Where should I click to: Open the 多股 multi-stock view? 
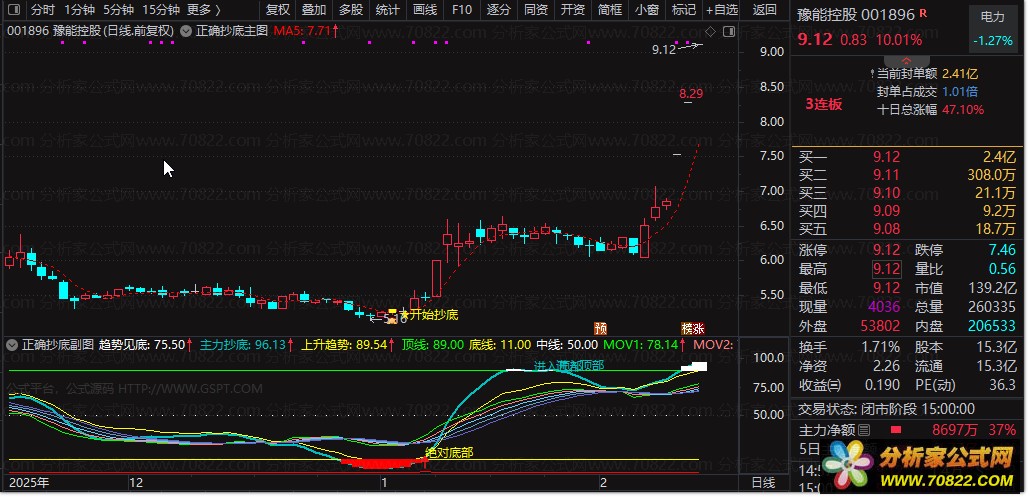[351, 10]
